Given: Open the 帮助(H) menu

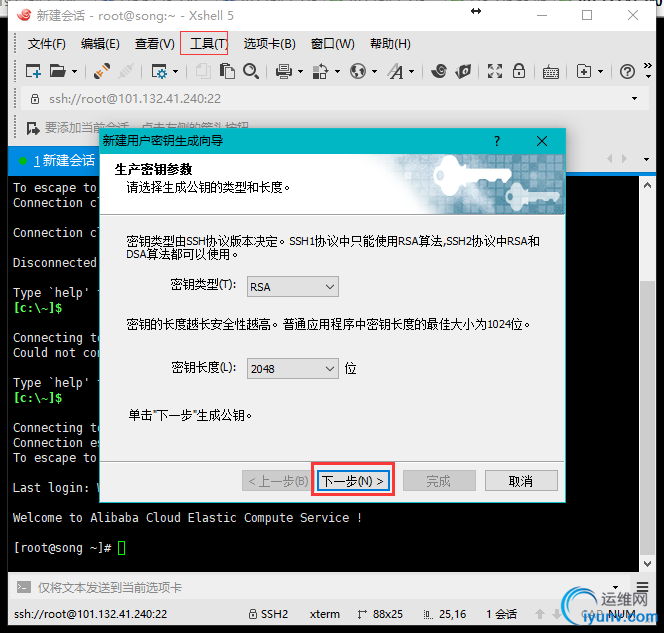Looking at the screenshot, I should click(x=390, y=44).
